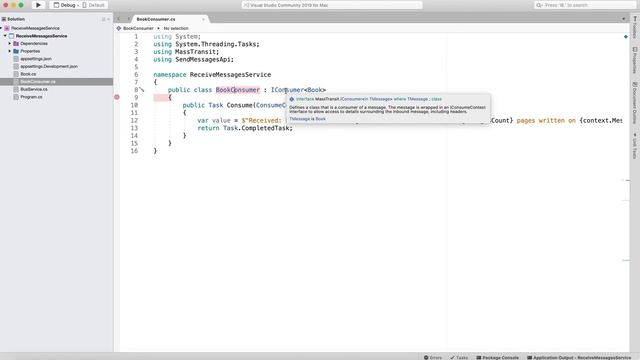The height and width of the screenshot is (360, 640).
Task: Open the document tab list dropdown
Action: click(623, 19)
